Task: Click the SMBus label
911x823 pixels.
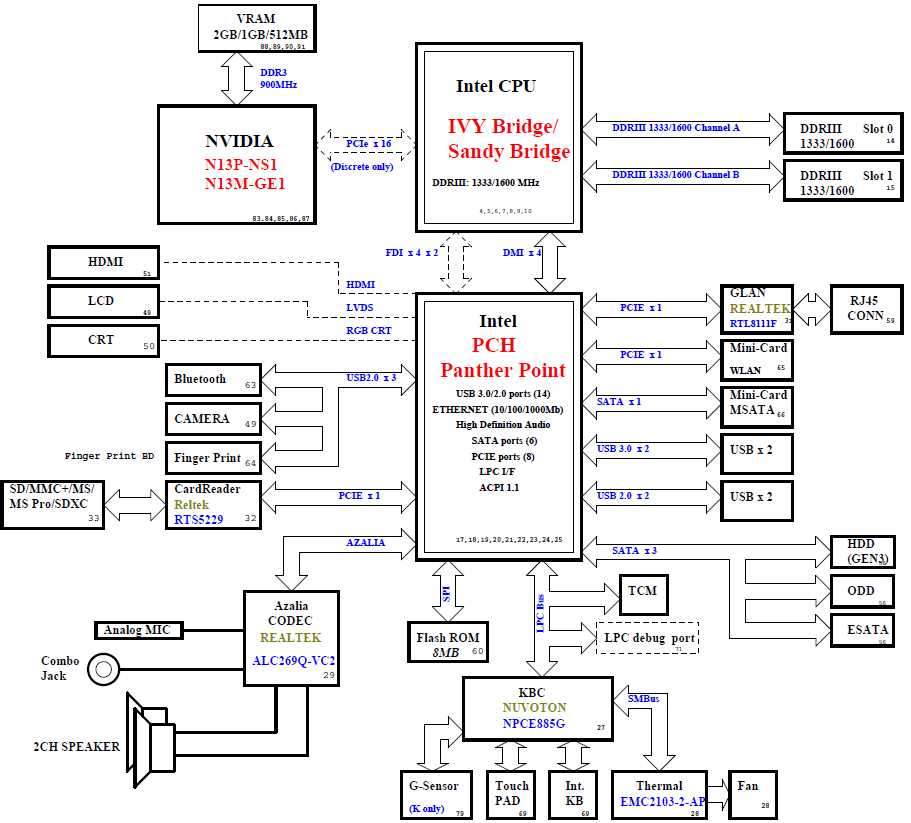Action: tap(643, 699)
